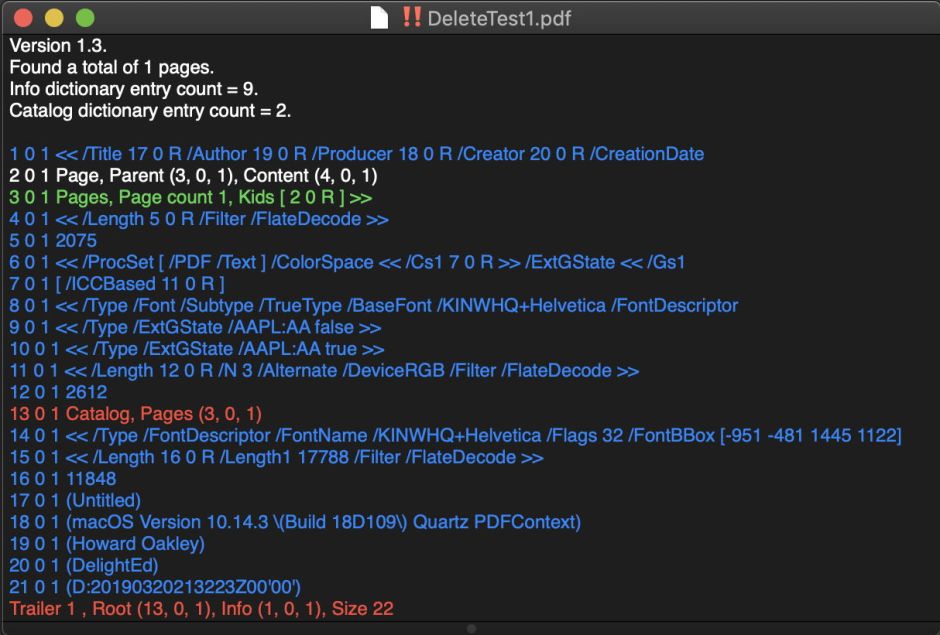940x635 pixels.
Task: Click the '14 0 1' FontDescriptor line
Action: 455,435
